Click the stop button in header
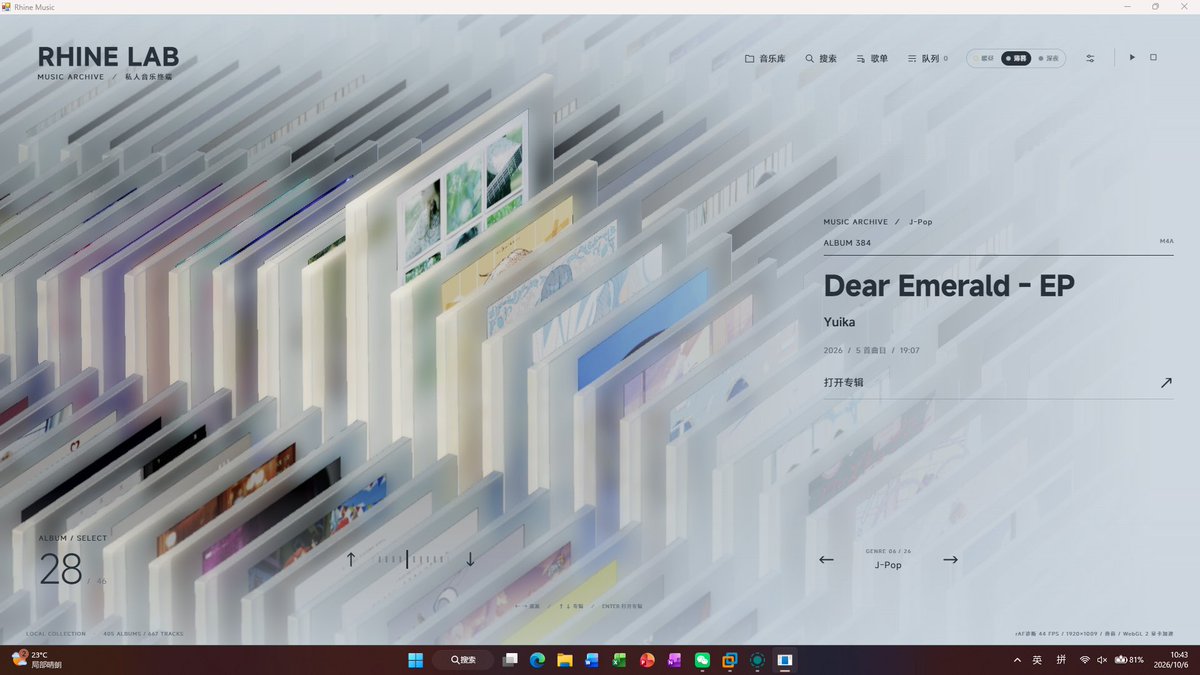 point(1153,58)
